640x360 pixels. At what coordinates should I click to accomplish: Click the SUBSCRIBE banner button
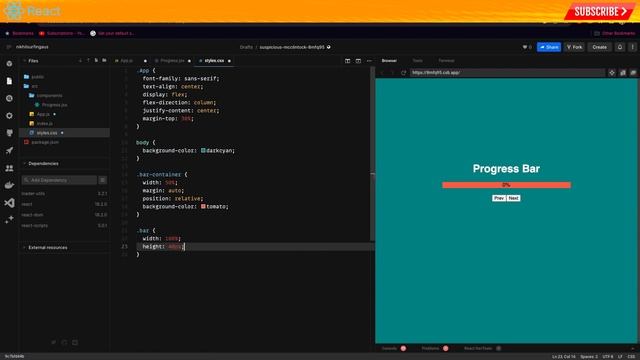(600, 11)
